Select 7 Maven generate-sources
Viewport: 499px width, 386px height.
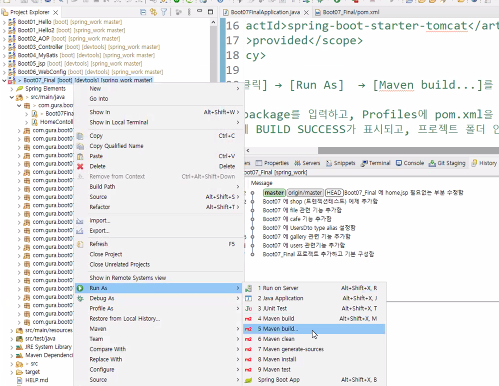tap(314, 349)
